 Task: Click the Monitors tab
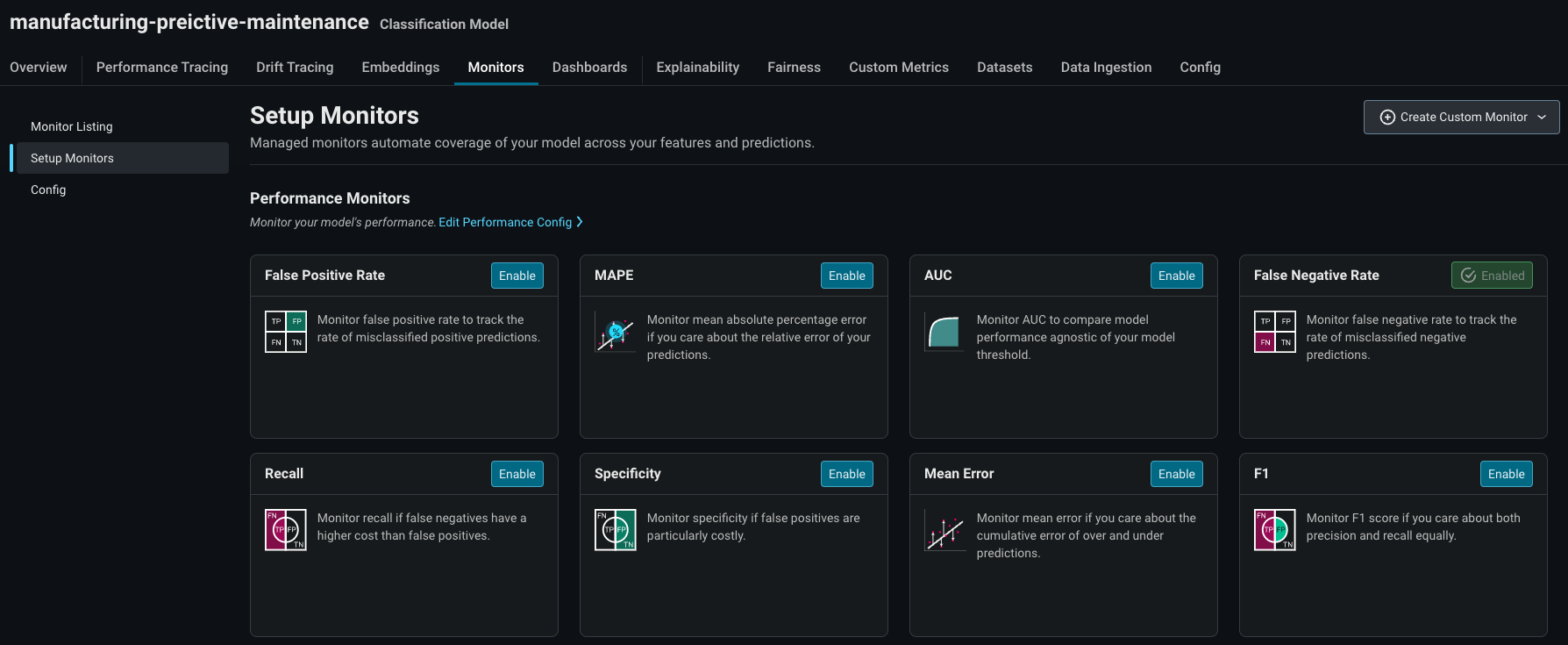point(496,68)
